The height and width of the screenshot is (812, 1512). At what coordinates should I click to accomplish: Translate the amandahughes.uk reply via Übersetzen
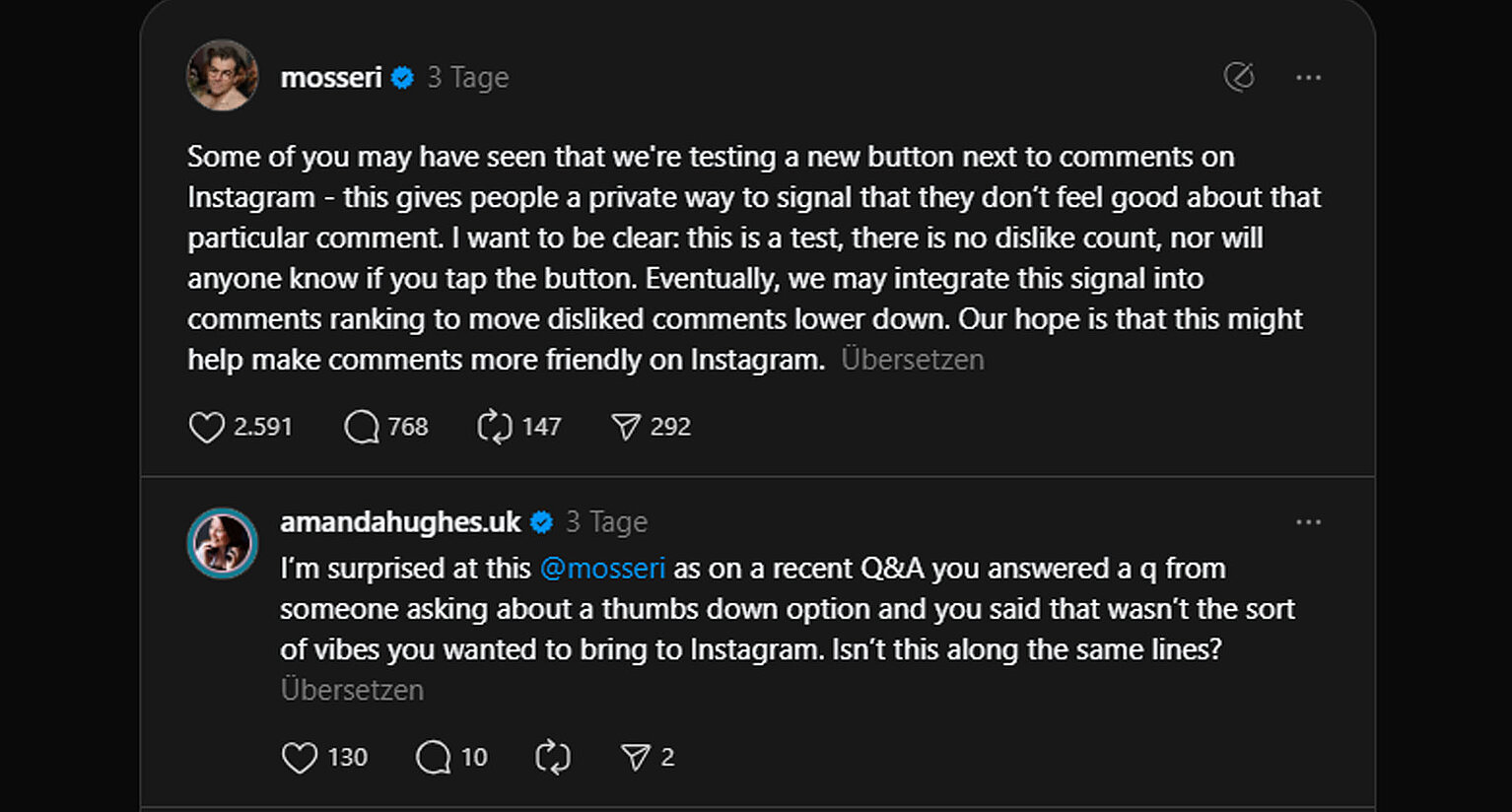(x=352, y=690)
